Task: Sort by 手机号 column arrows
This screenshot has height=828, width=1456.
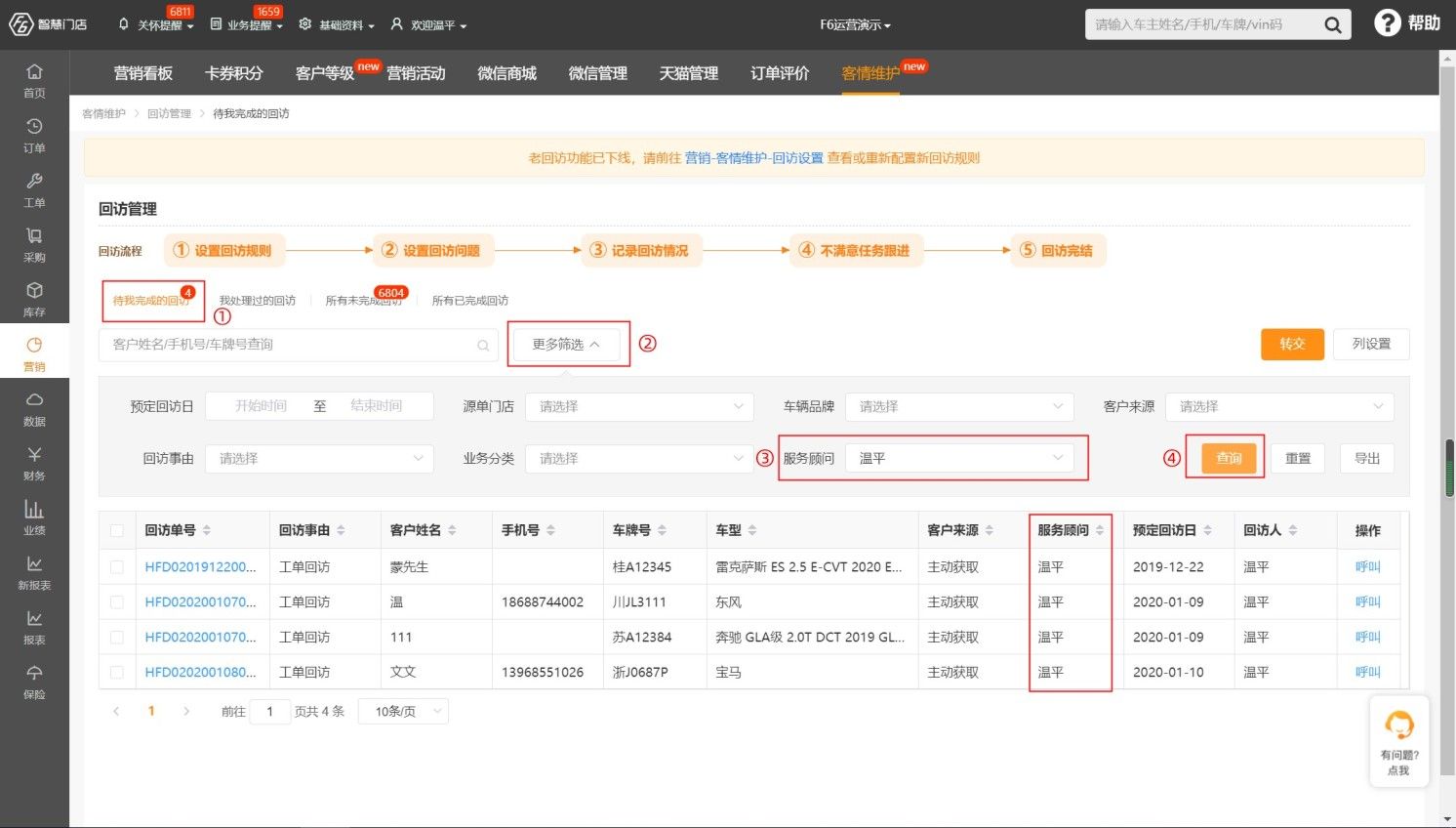Action: coord(550,530)
